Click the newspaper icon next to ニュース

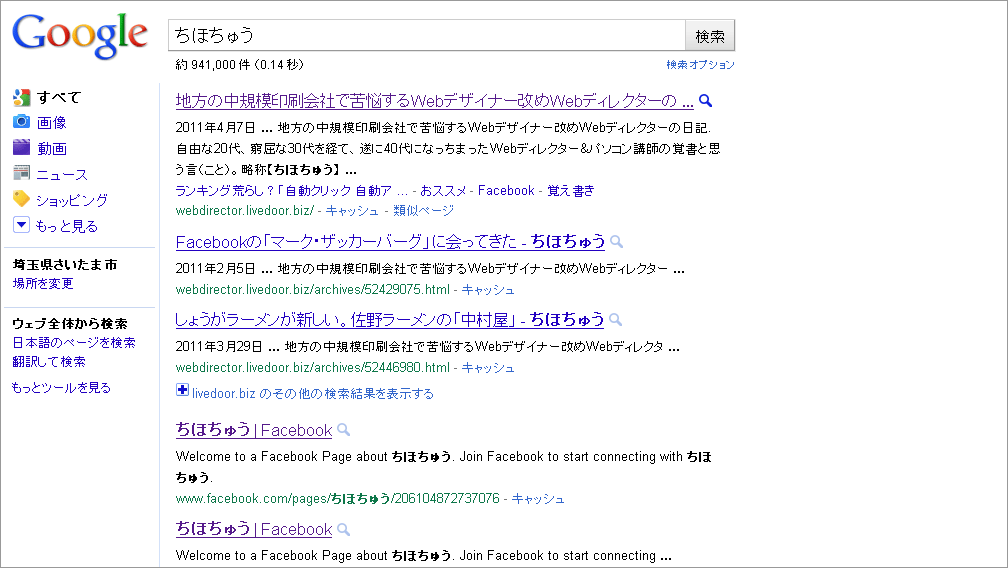pos(21,173)
